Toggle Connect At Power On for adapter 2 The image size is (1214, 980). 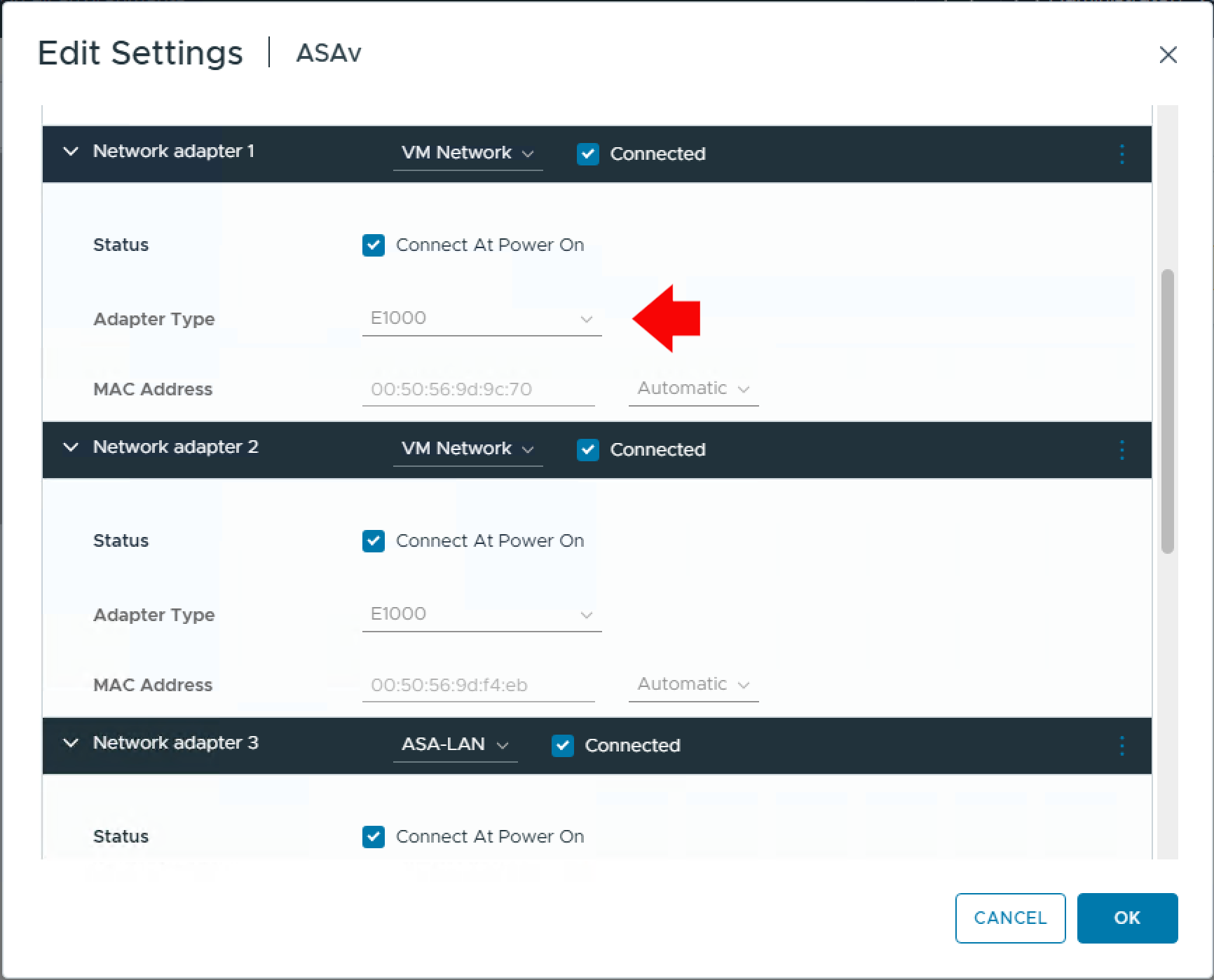click(x=373, y=541)
